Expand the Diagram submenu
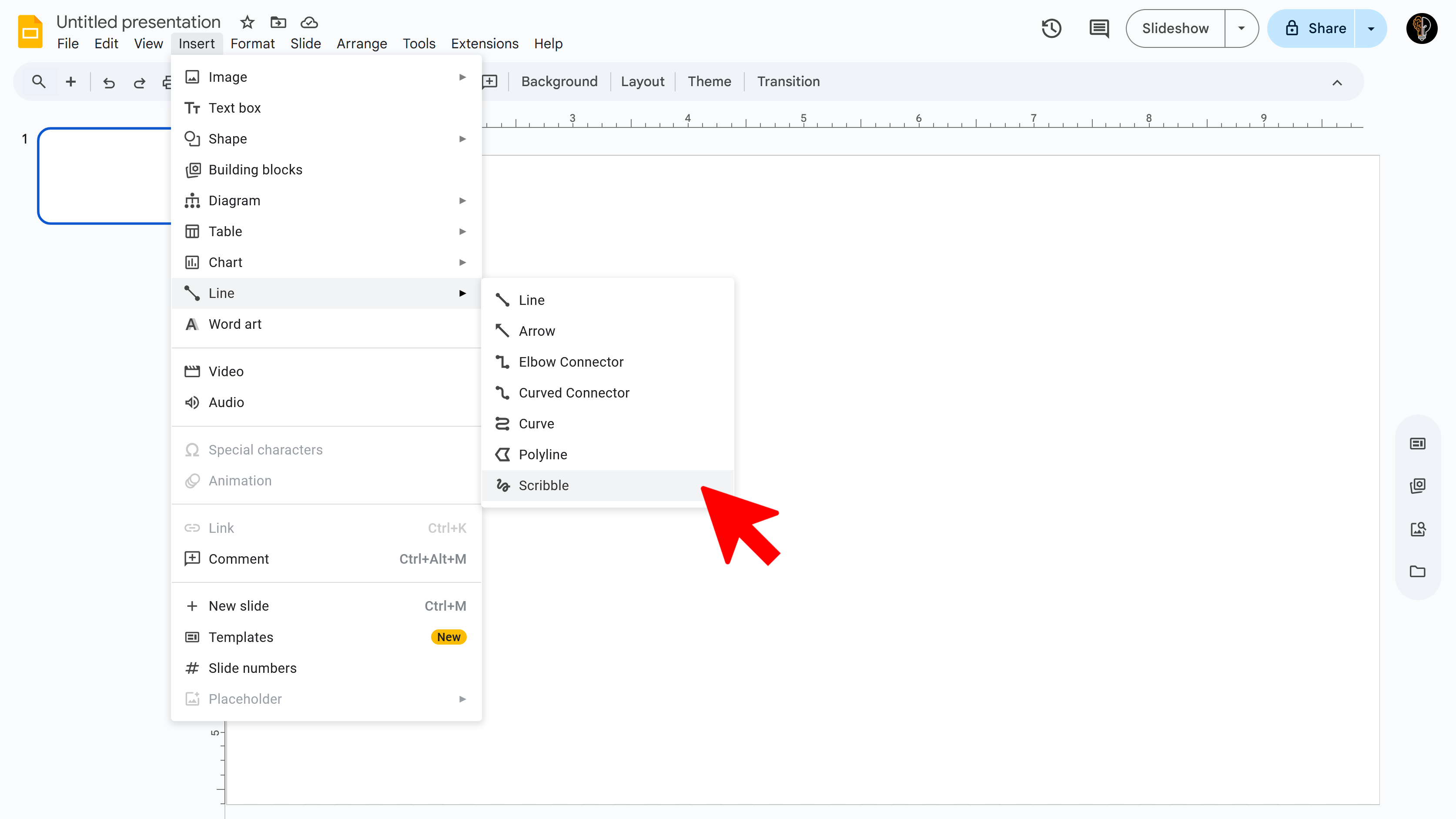 [326, 201]
